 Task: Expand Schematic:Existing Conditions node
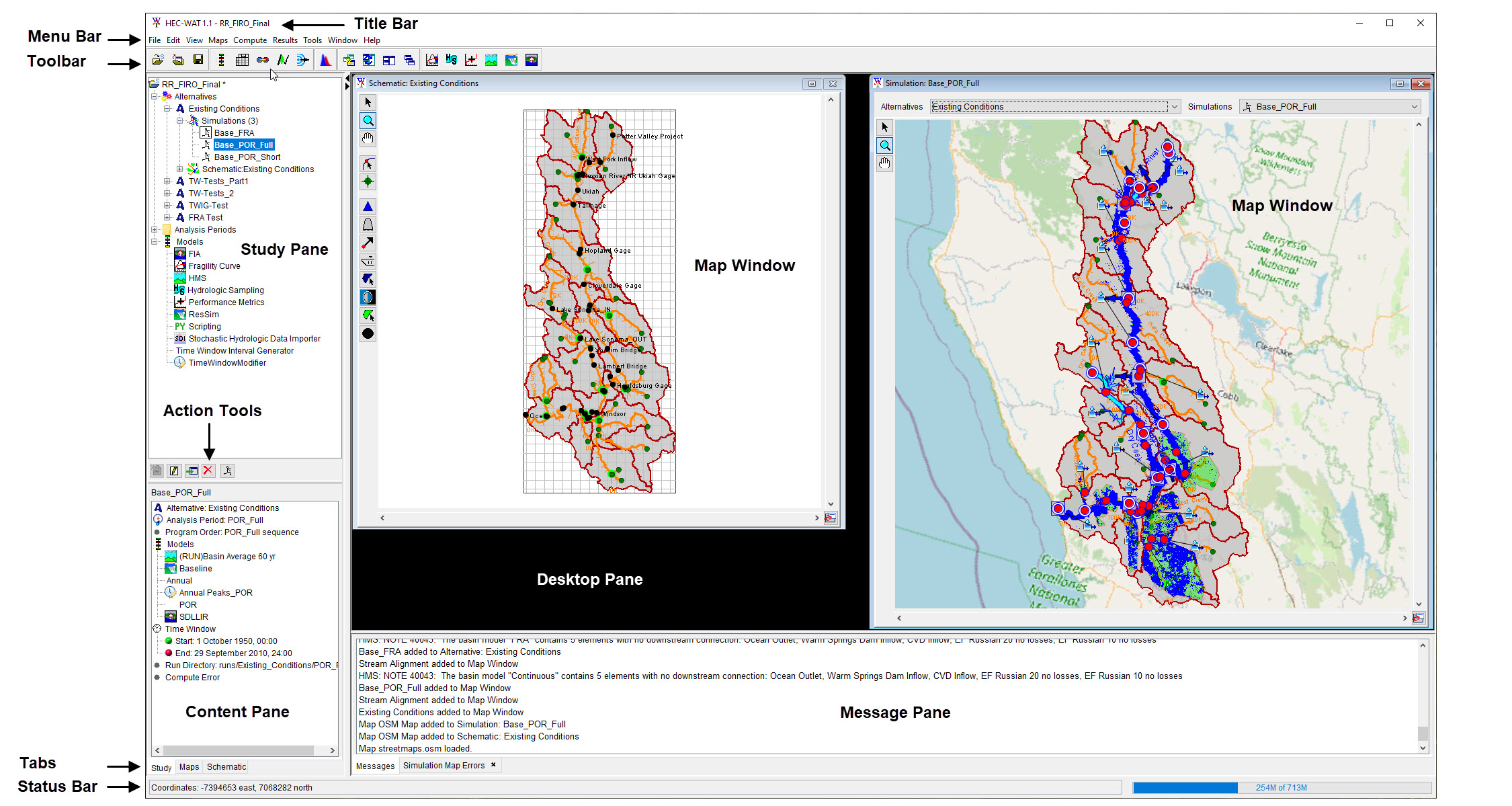(x=180, y=169)
